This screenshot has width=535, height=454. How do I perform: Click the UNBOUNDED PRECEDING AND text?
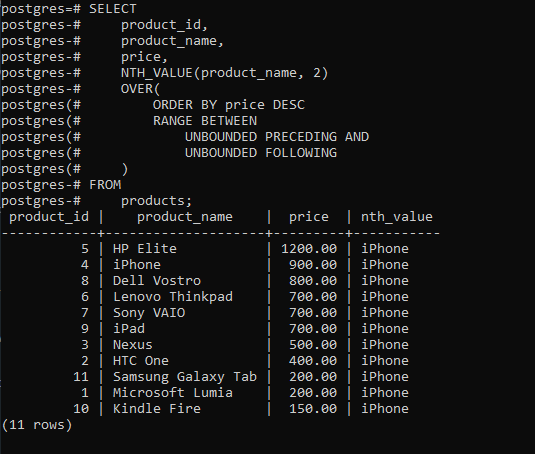(x=277, y=137)
